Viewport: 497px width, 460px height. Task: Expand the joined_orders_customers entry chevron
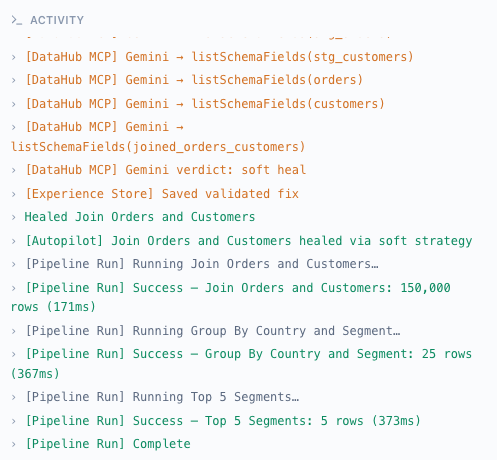click(14, 127)
